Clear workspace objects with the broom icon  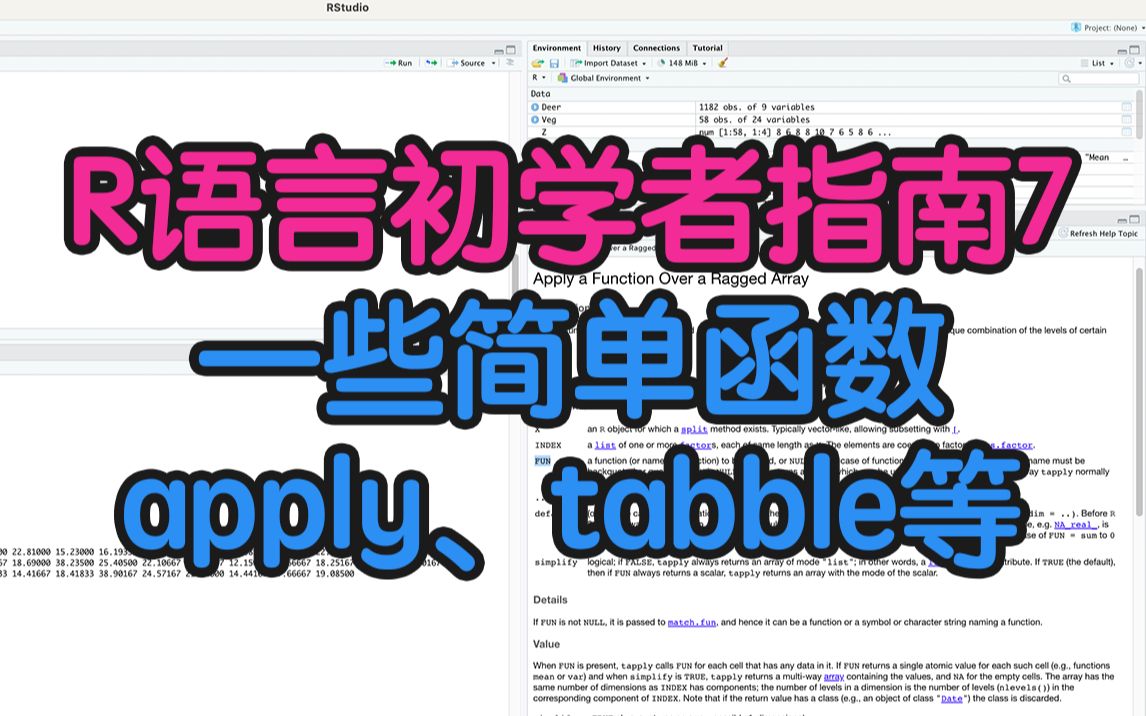click(722, 63)
